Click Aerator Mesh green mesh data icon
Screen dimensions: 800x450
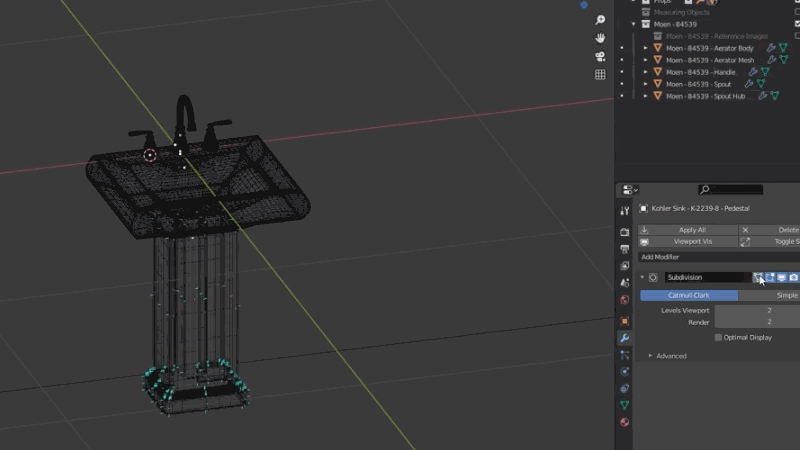coord(784,60)
